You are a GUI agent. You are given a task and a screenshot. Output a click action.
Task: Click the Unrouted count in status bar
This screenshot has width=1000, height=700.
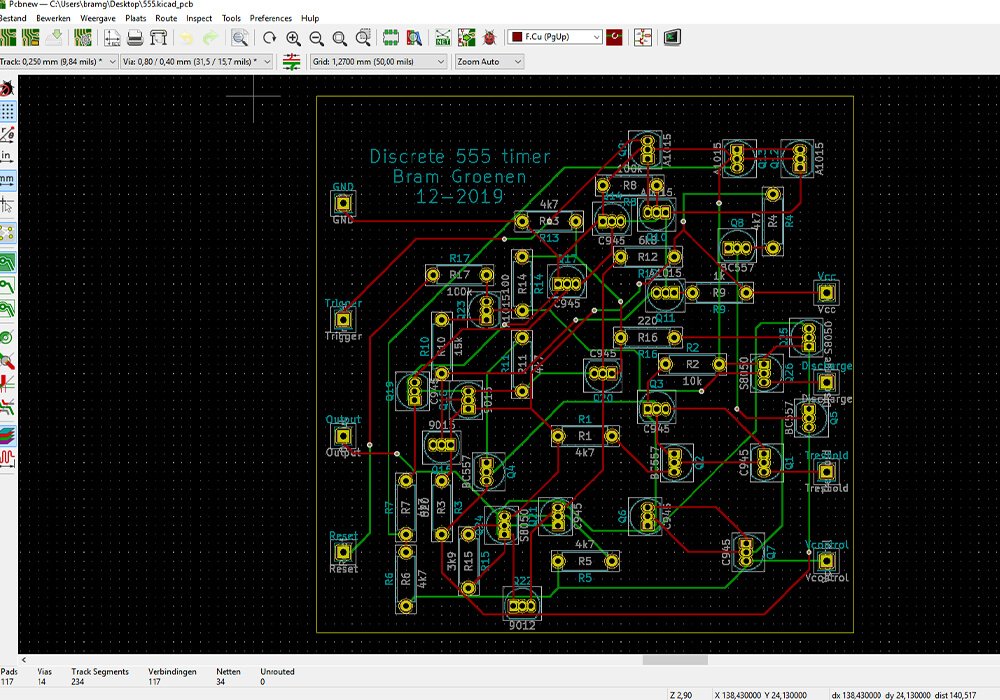(262, 682)
